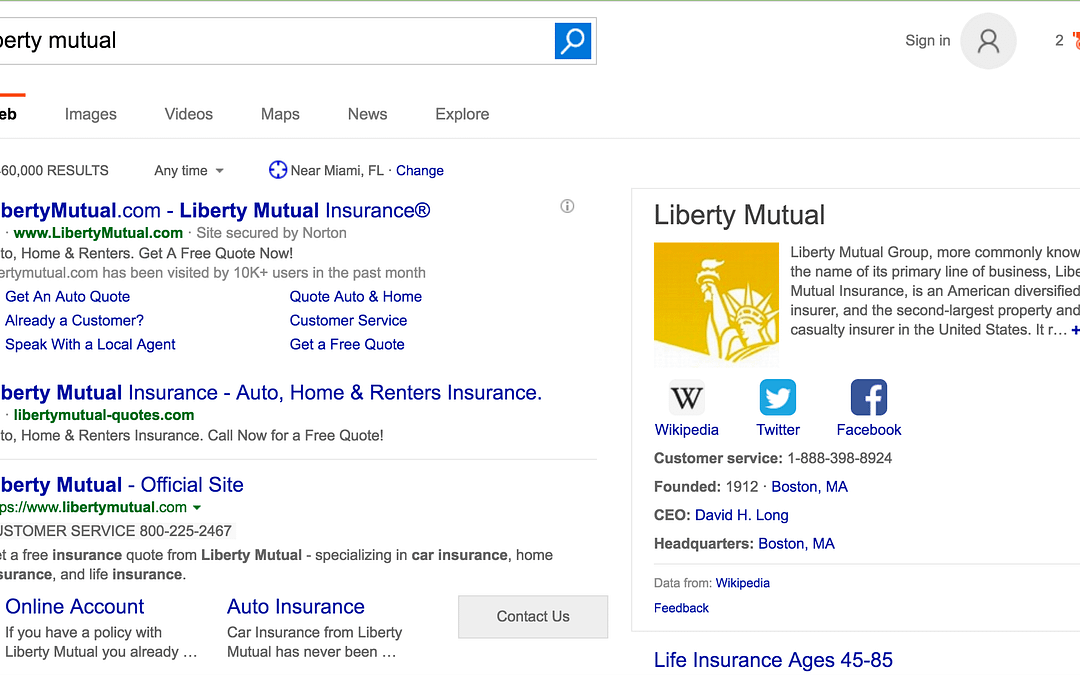Expand the truncated Liberty Mutual description

[1075, 330]
